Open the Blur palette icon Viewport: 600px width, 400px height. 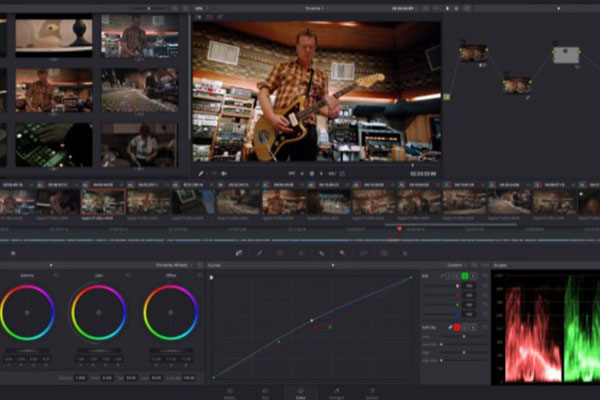[322, 253]
